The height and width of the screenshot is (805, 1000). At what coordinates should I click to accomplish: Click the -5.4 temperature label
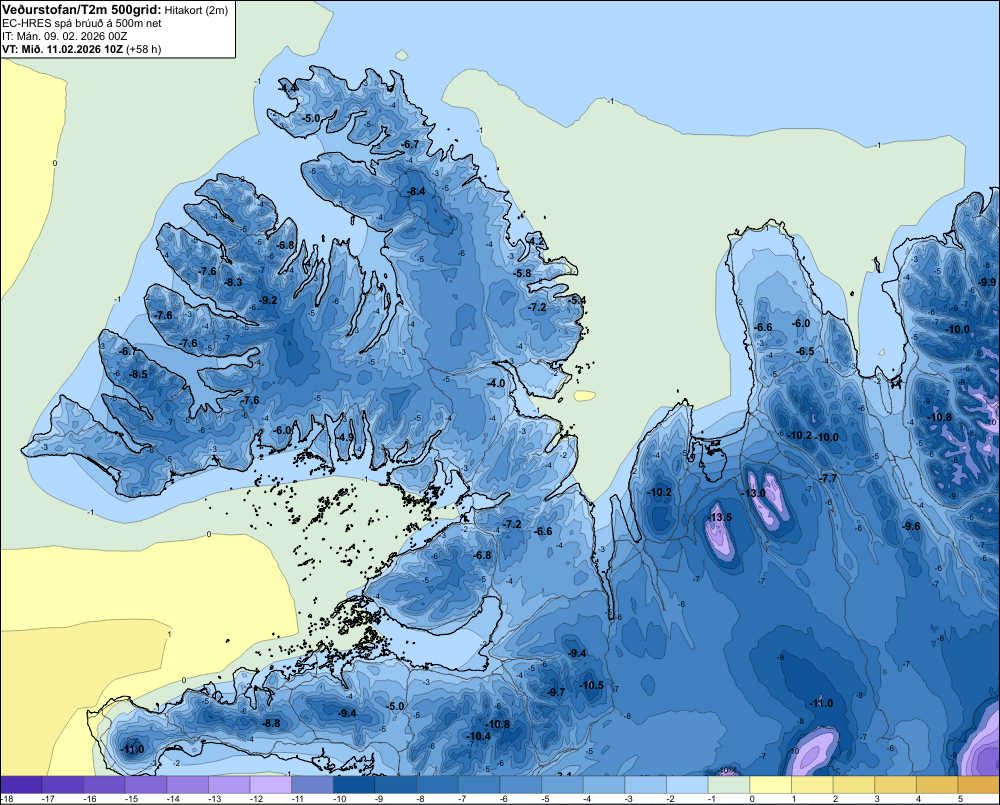point(578,300)
